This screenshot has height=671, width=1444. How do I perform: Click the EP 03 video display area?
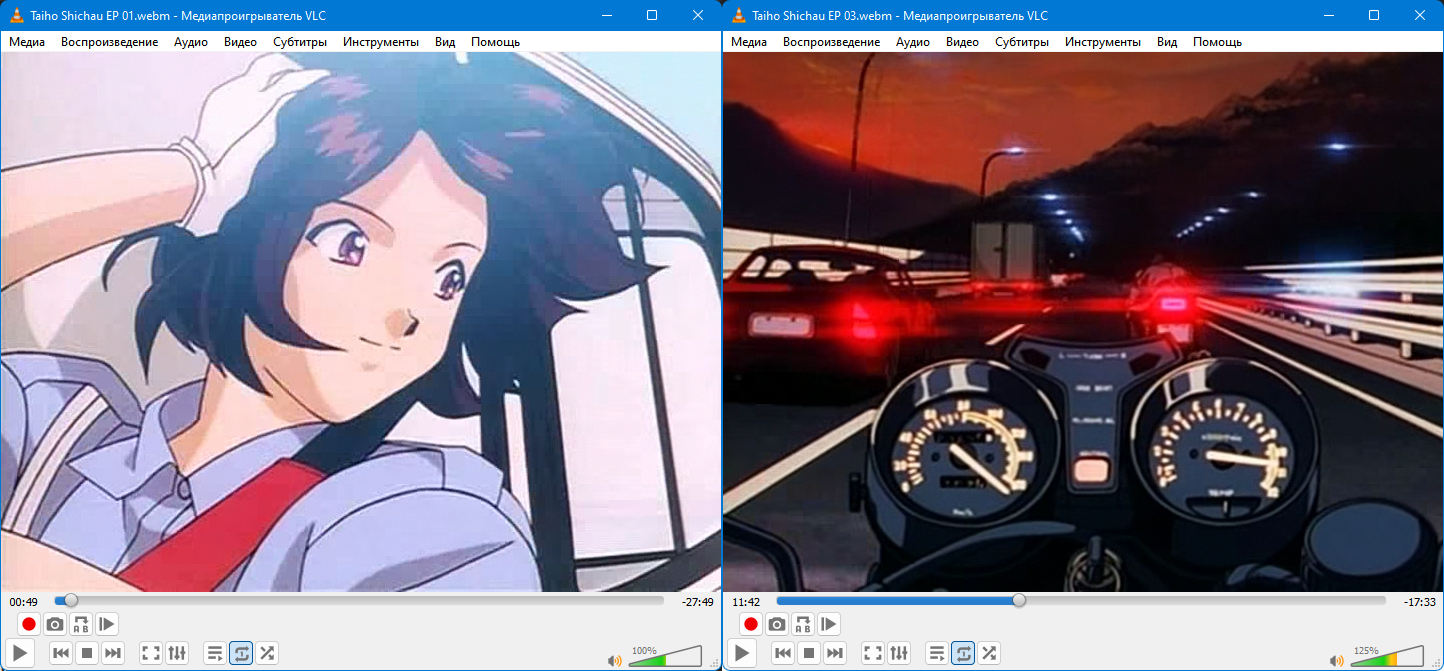1082,322
